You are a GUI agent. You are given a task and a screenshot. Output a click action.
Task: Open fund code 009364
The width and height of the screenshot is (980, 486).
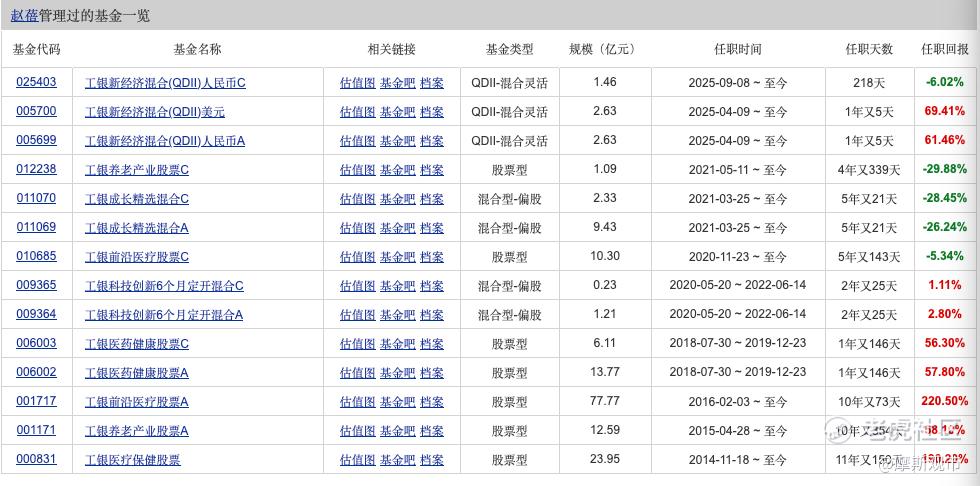pos(36,314)
